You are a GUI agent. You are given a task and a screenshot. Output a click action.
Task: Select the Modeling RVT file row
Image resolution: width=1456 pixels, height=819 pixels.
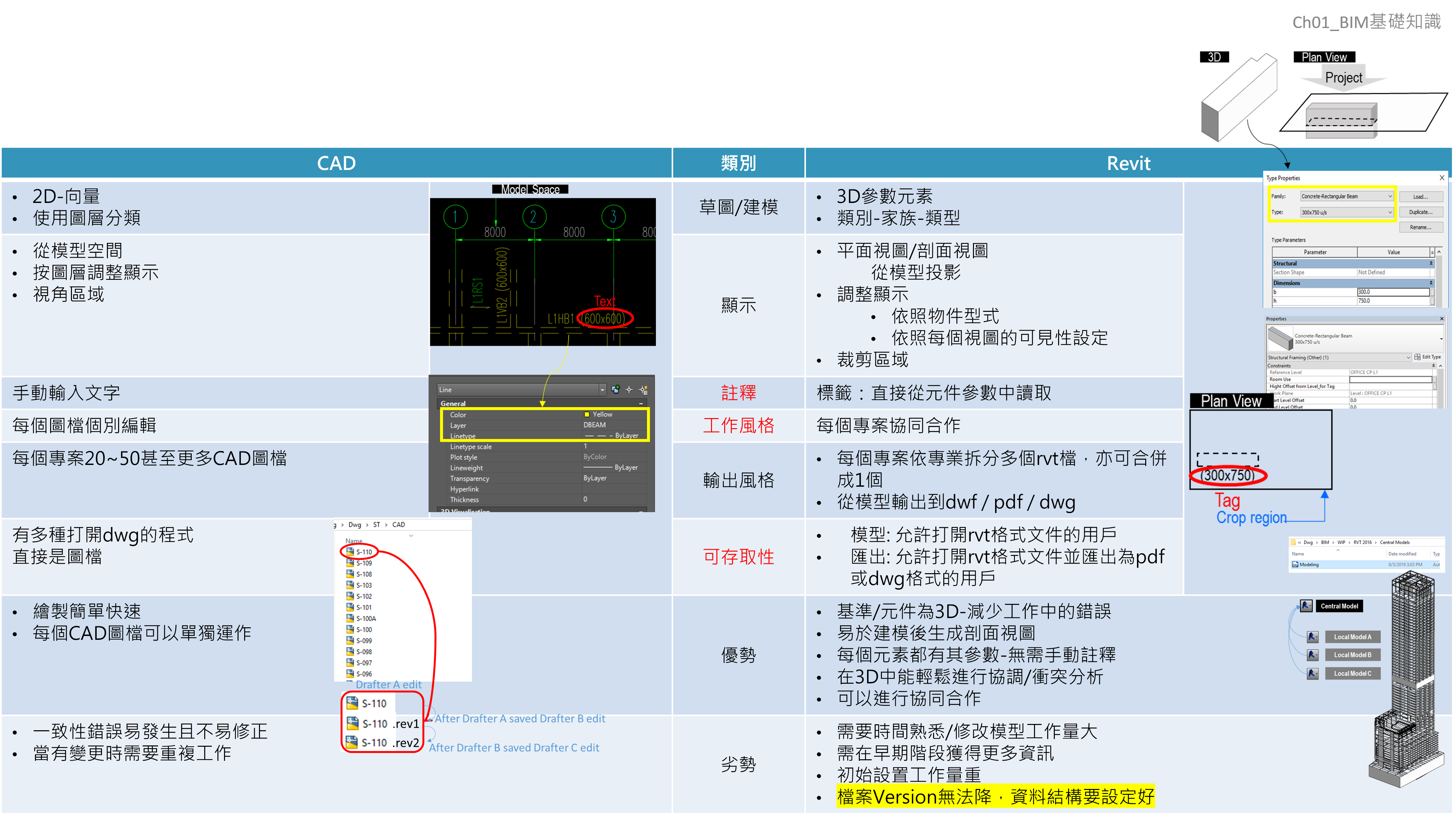(1365, 565)
